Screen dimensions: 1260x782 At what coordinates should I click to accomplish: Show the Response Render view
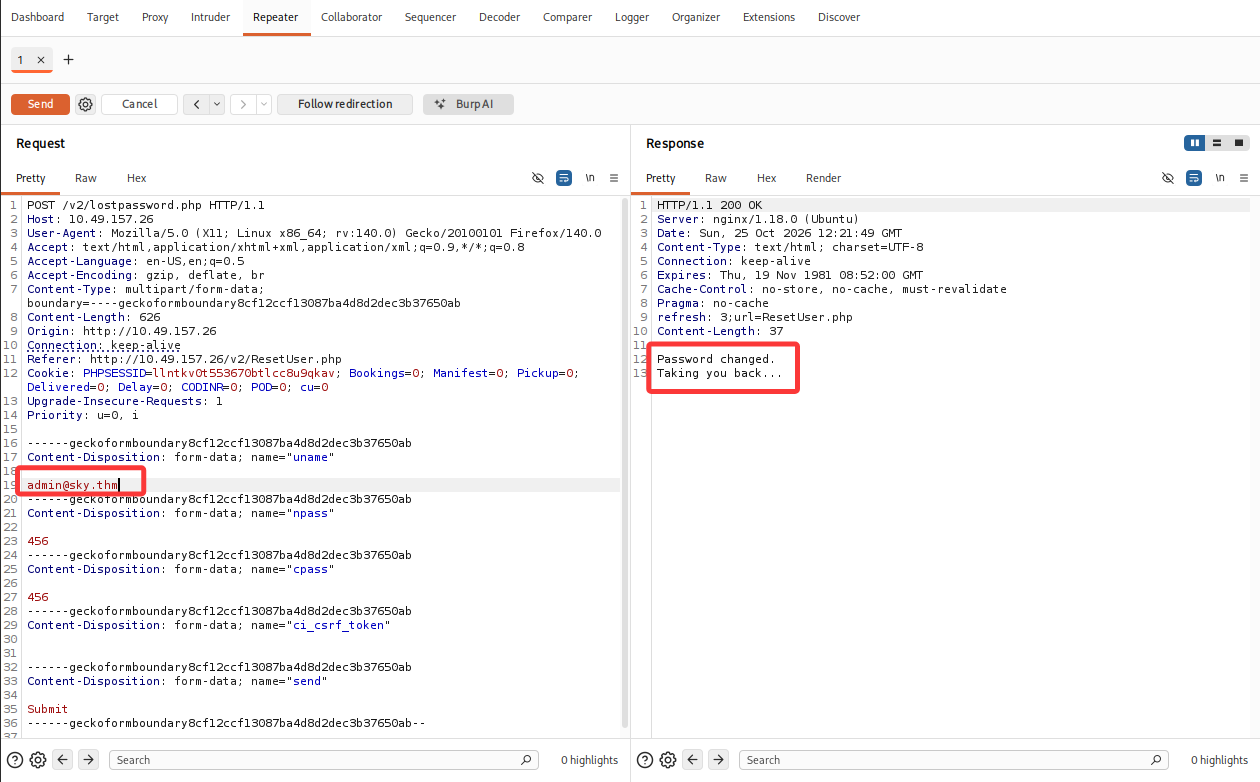point(823,178)
